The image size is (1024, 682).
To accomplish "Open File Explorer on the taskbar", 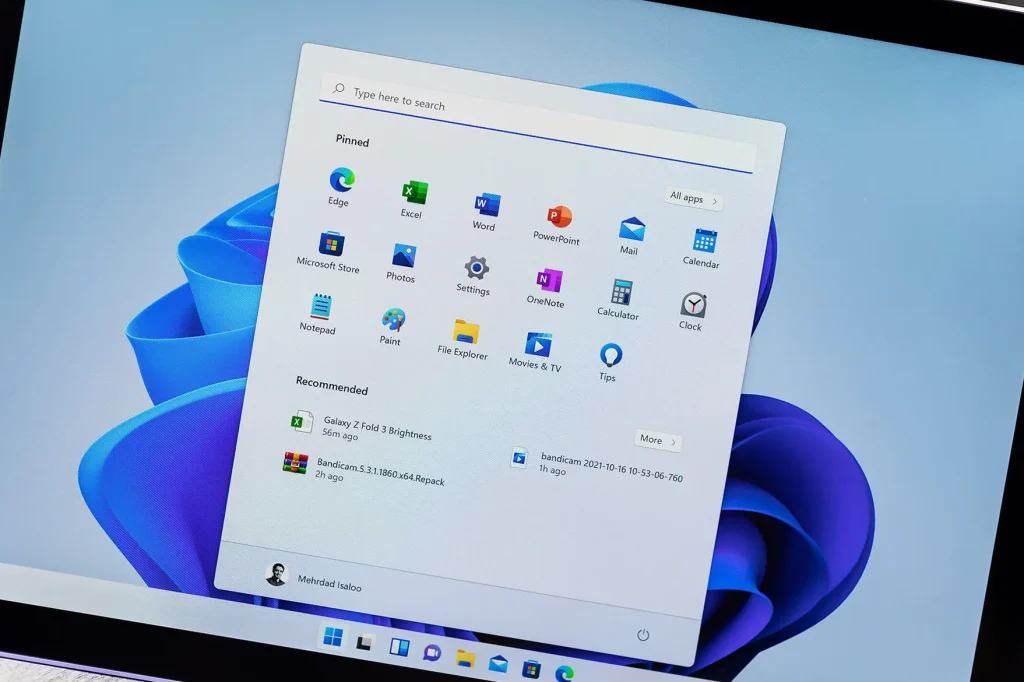I will coord(465,658).
